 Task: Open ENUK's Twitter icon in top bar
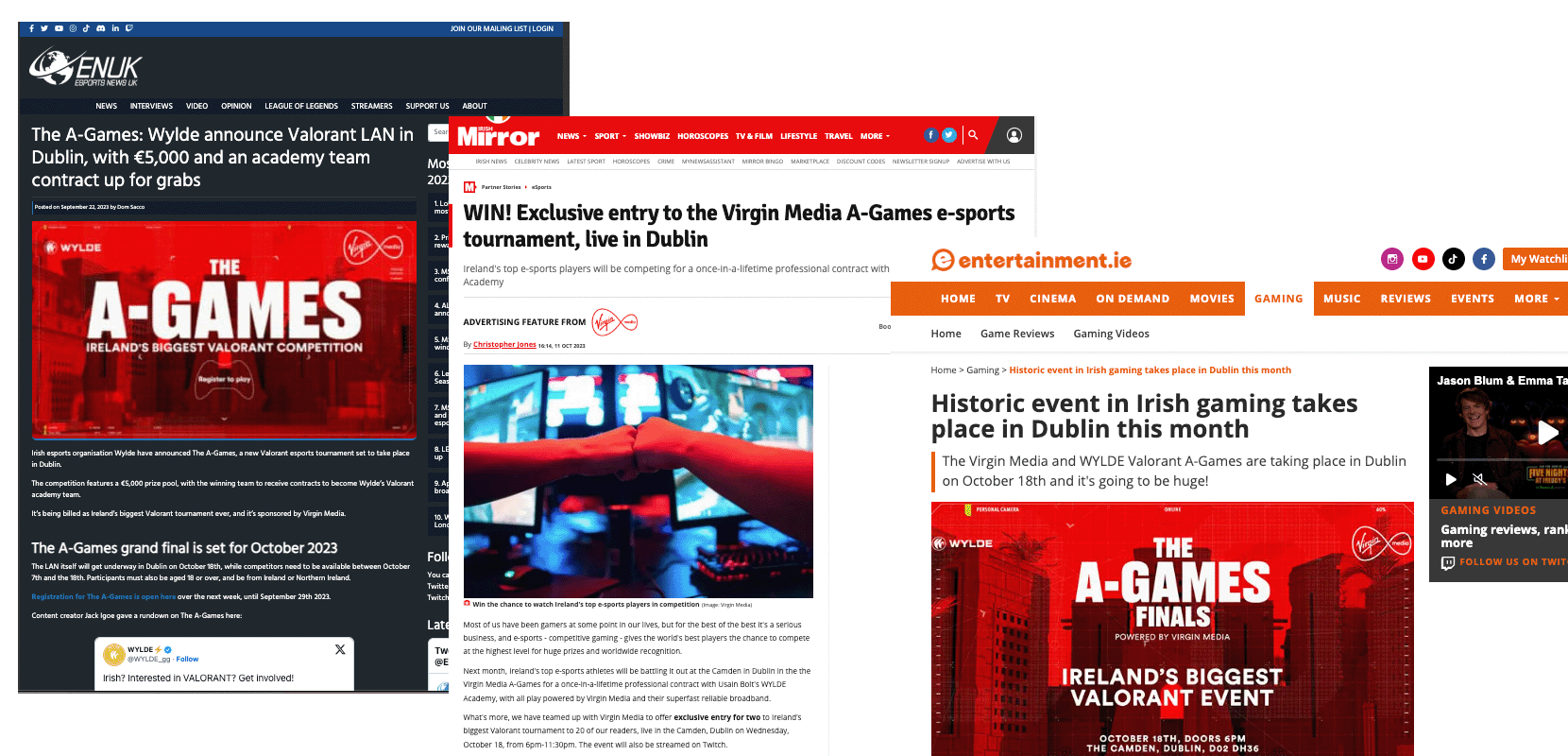click(x=44, y=28)
